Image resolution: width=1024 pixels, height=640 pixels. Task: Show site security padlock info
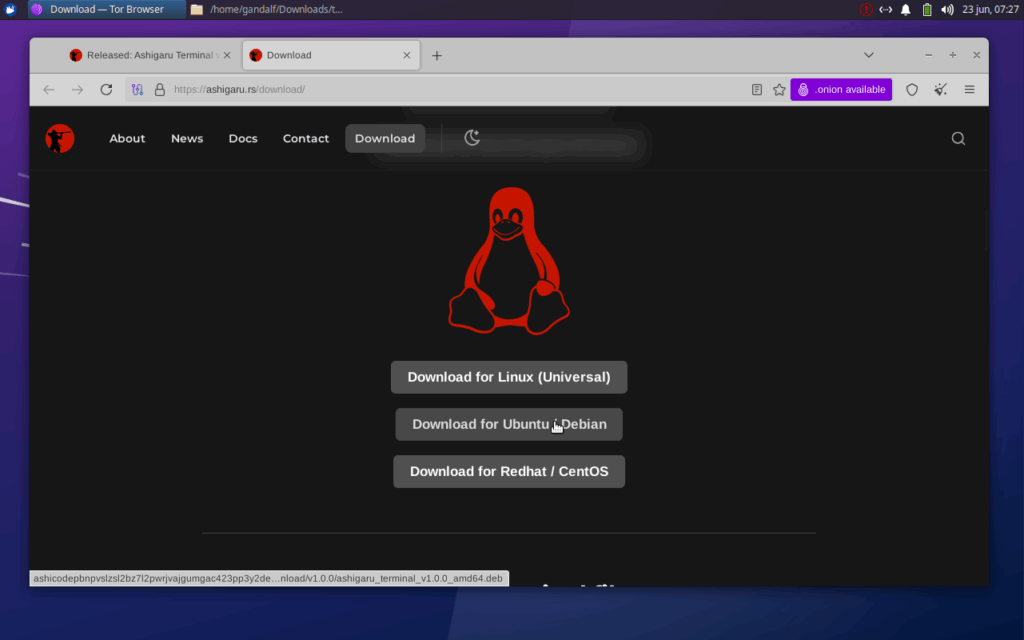pos(159,89)
